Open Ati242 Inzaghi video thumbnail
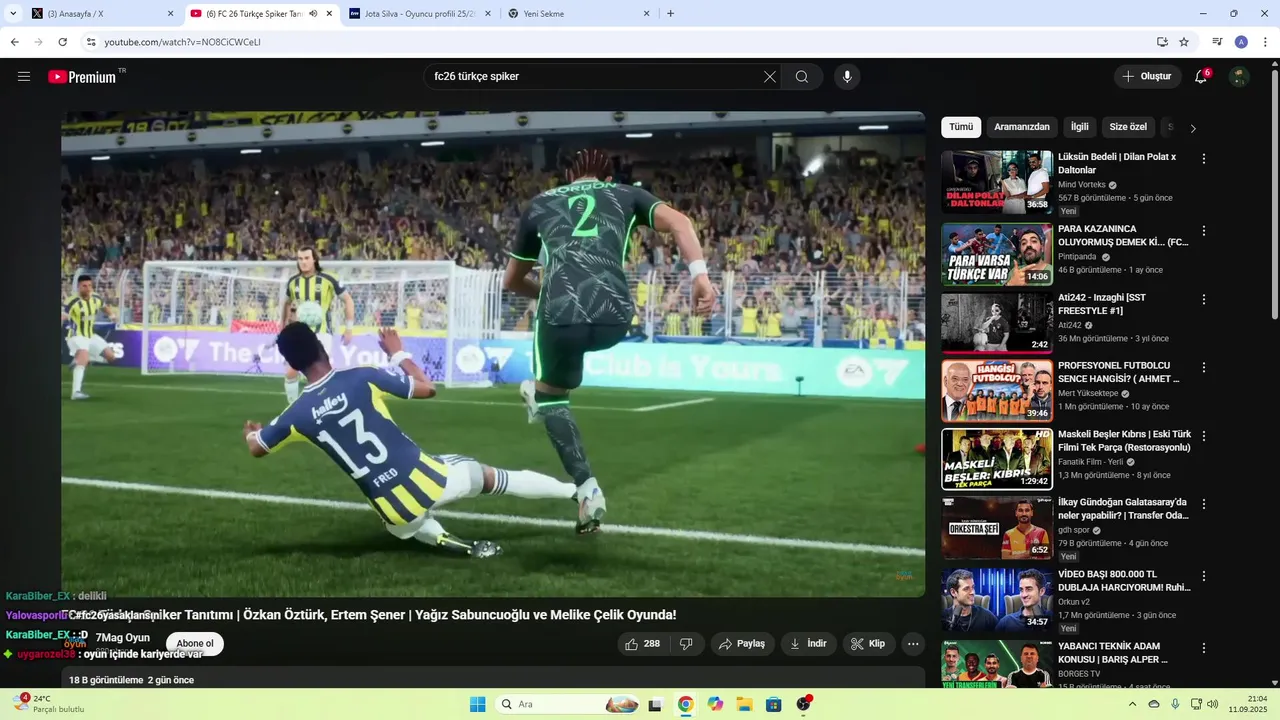 pos(997,322)
